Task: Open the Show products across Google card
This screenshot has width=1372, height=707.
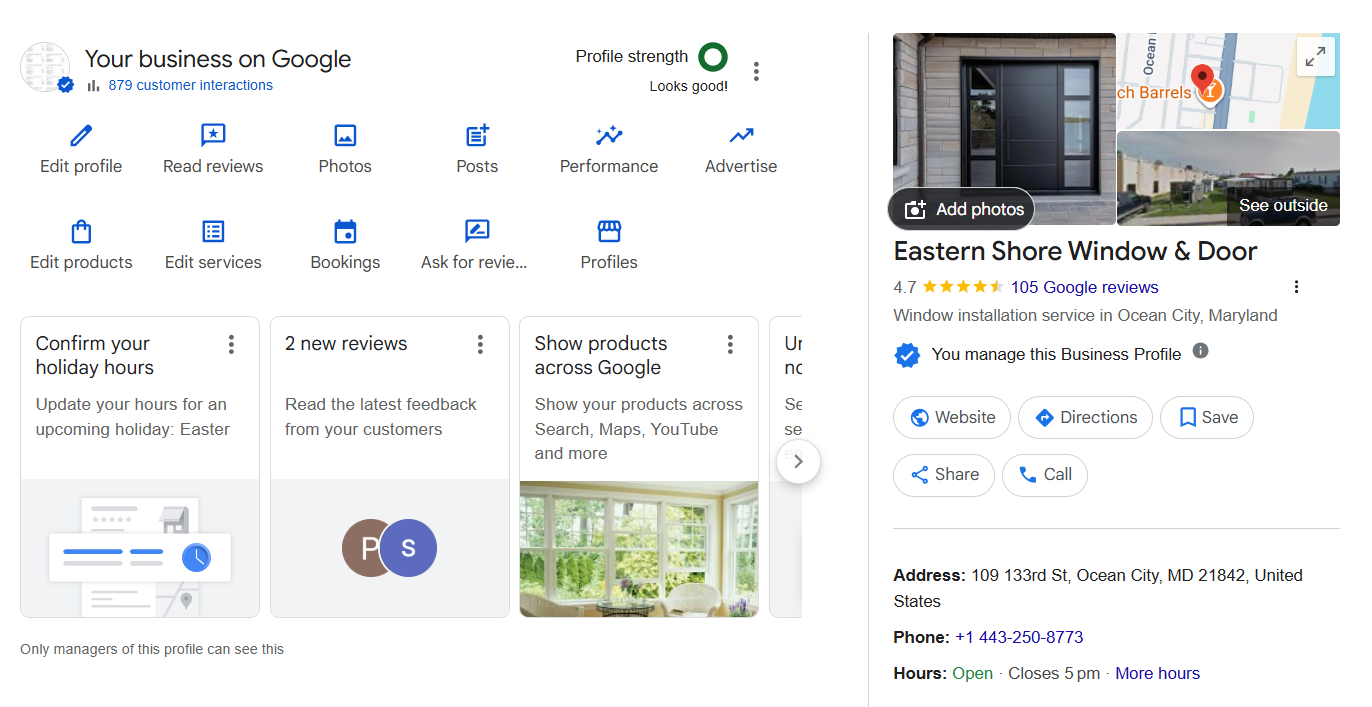Action: coord(639,467)
